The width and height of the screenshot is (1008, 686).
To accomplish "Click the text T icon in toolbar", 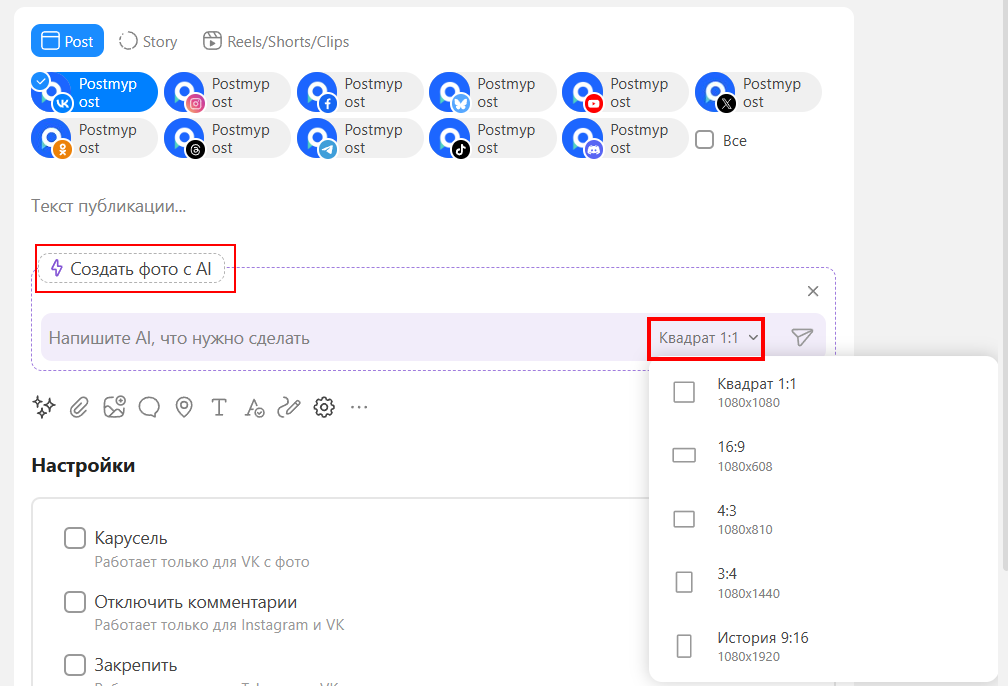I will click(x=219, y=407).
